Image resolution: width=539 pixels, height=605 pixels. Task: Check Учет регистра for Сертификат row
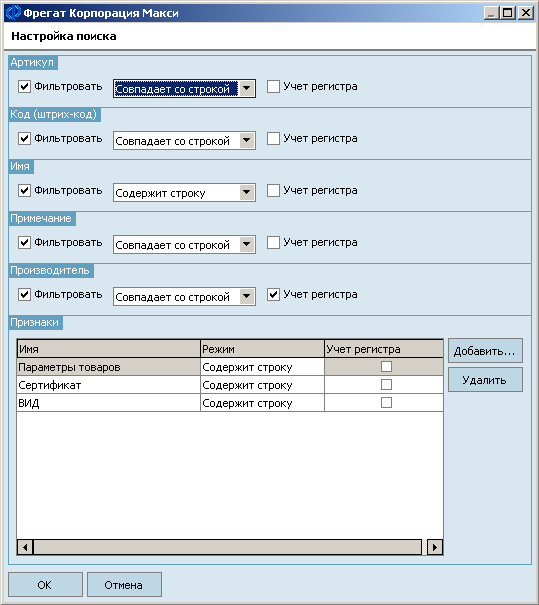click(x=386, y=385)
